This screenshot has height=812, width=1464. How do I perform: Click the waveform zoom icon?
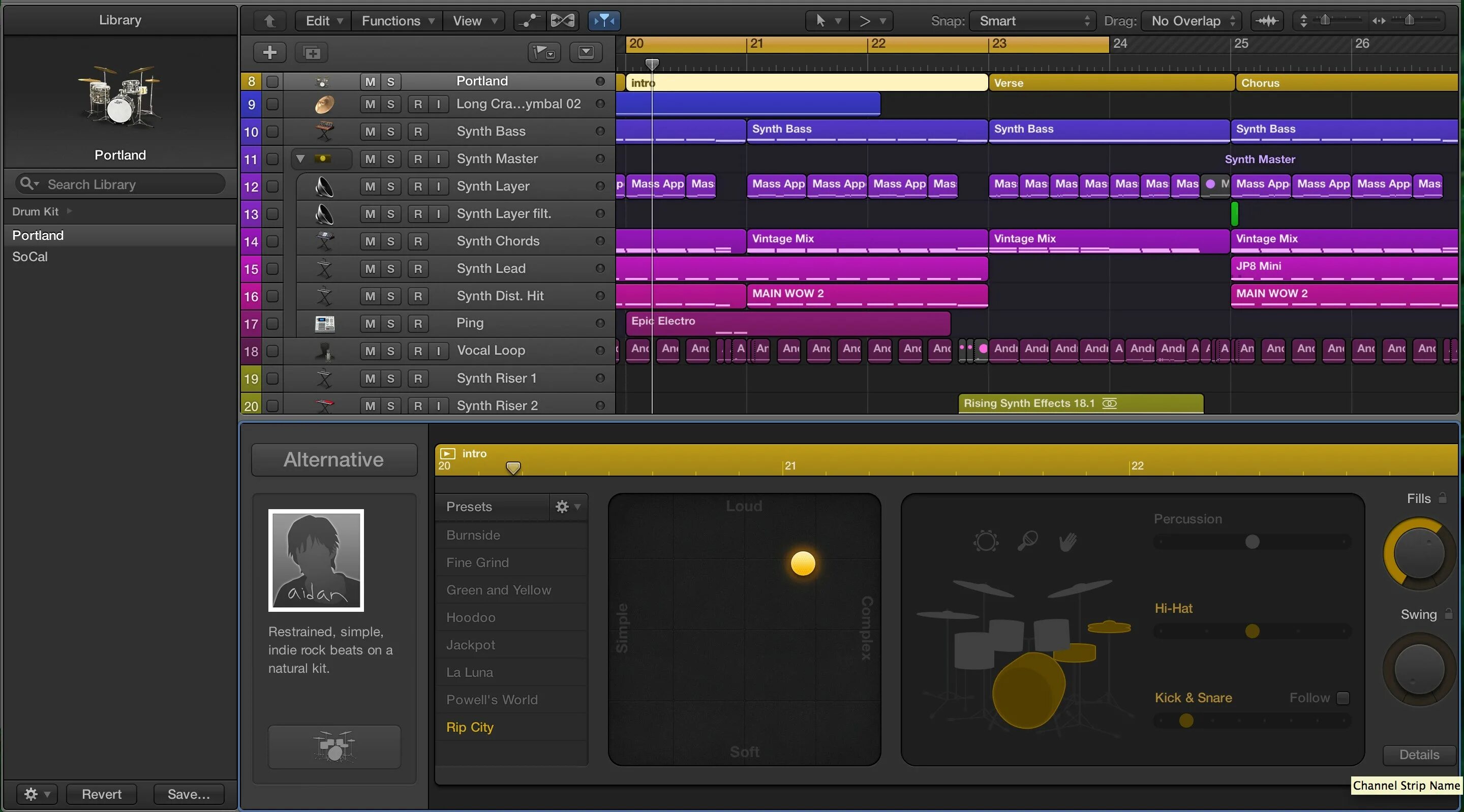(x=1267, y=21)
